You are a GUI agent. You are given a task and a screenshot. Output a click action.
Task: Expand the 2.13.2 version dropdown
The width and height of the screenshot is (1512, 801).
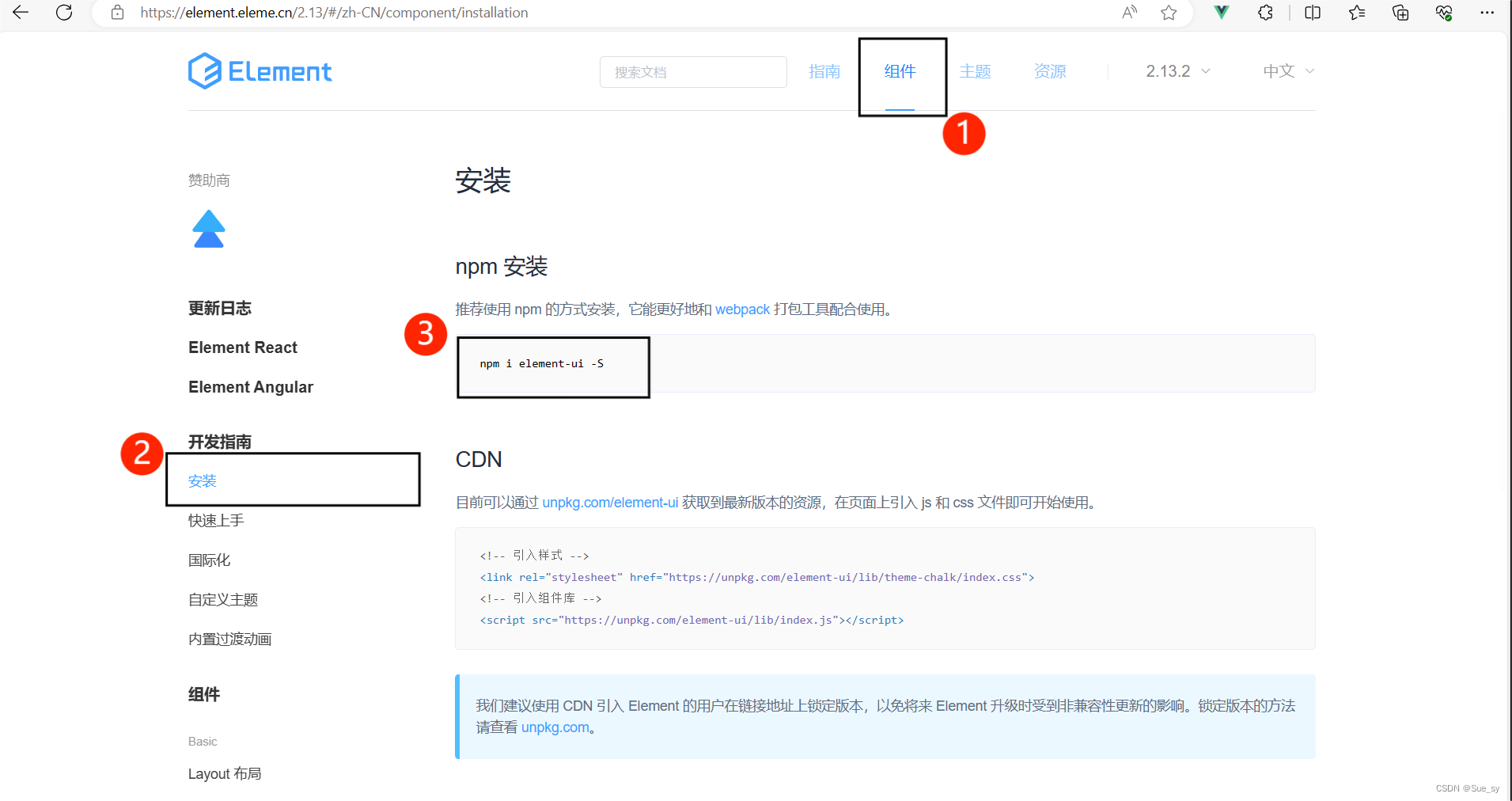point(1177,71)
